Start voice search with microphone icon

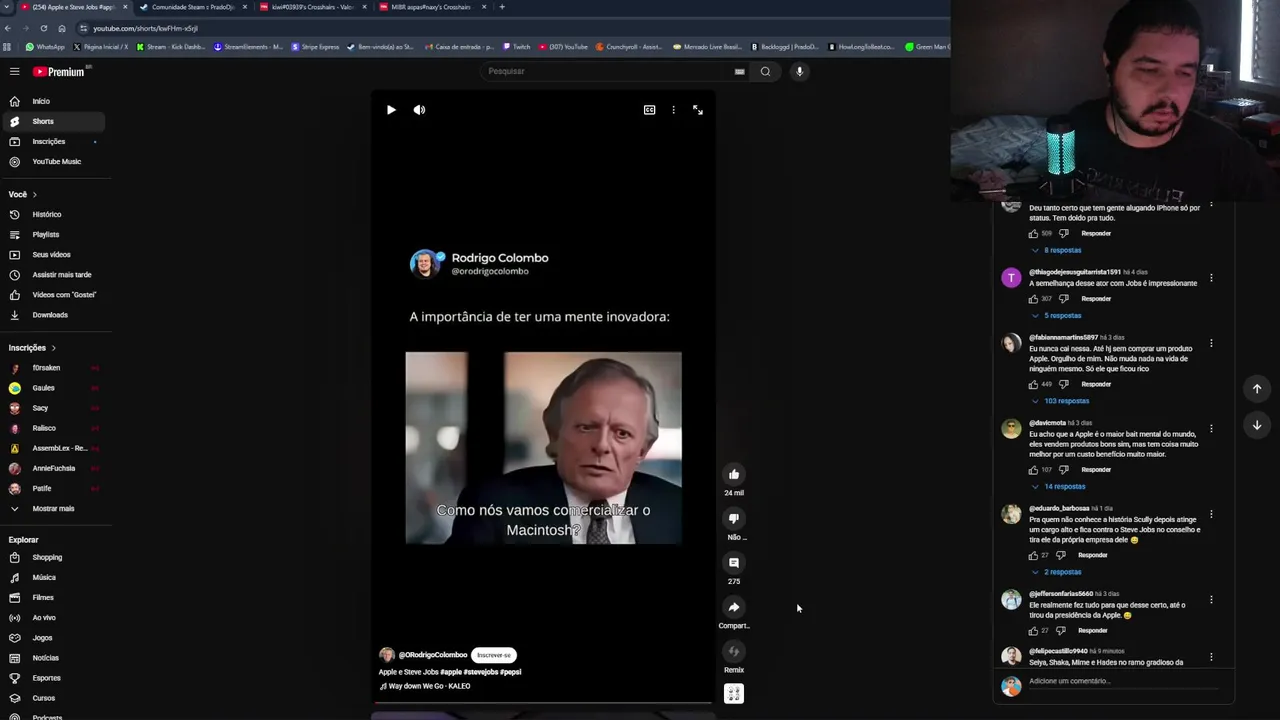tap(799, 71)
